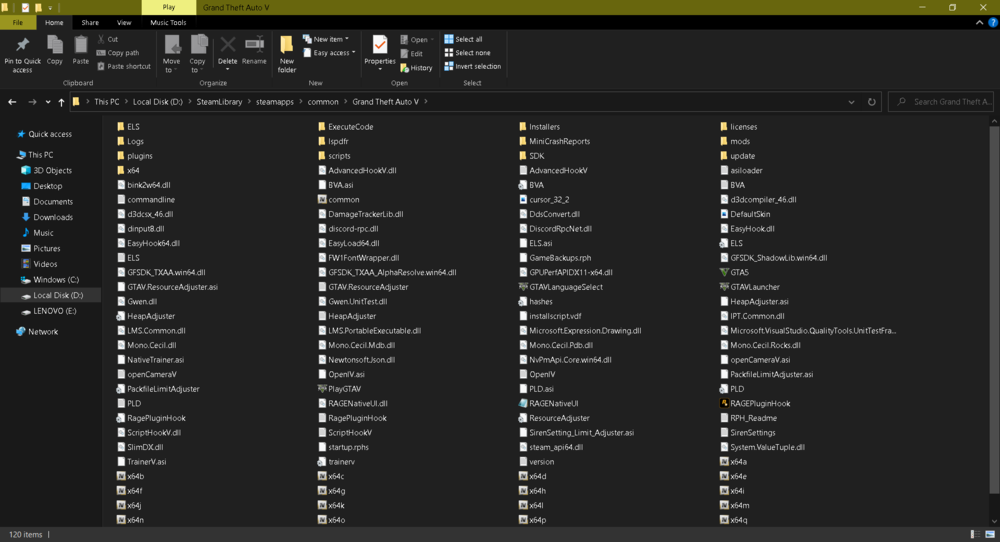Open the Properties checkmark icon
The height and width of the screenshot is (542, 1000).
[380, 45]
